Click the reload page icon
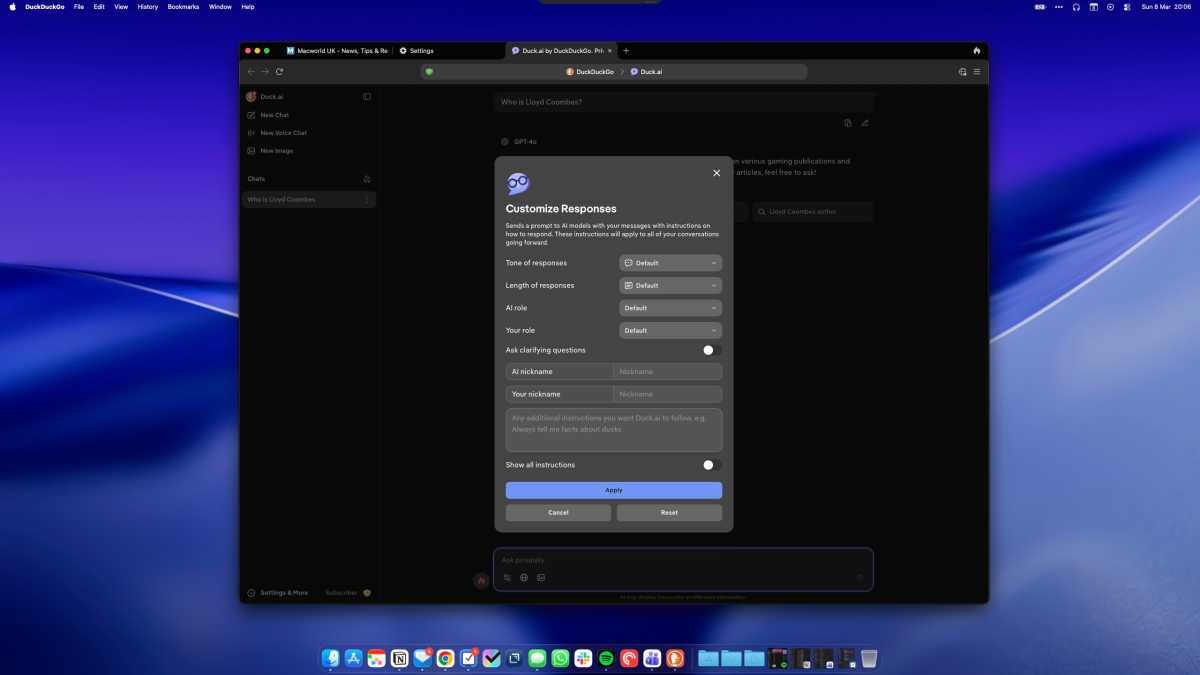Viewport: 1200px width, 675px height. (x=279, y=72)
